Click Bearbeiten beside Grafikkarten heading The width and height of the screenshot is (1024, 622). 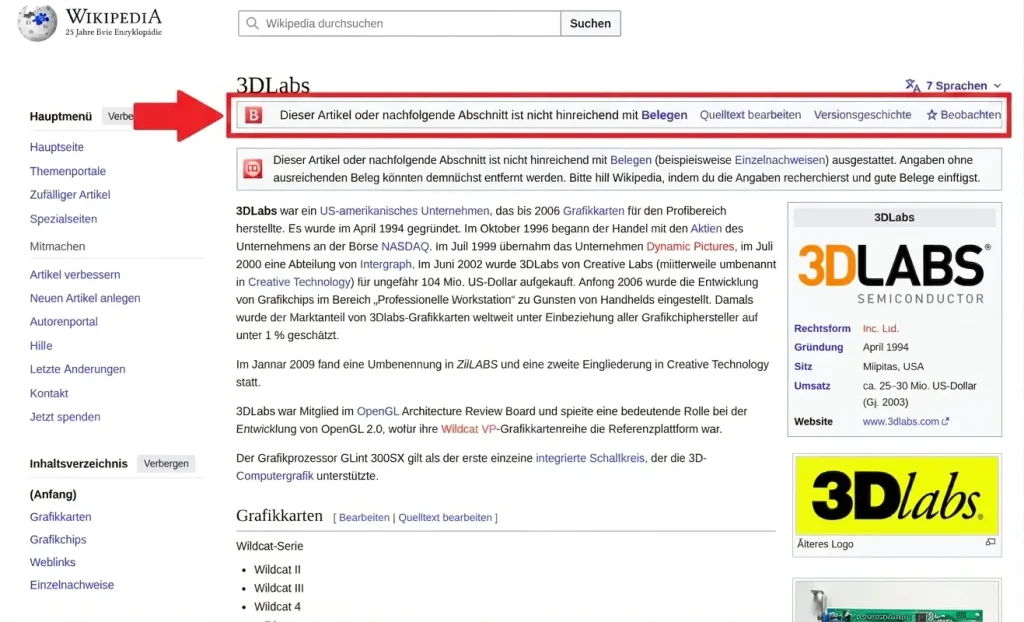pos(364,517)
